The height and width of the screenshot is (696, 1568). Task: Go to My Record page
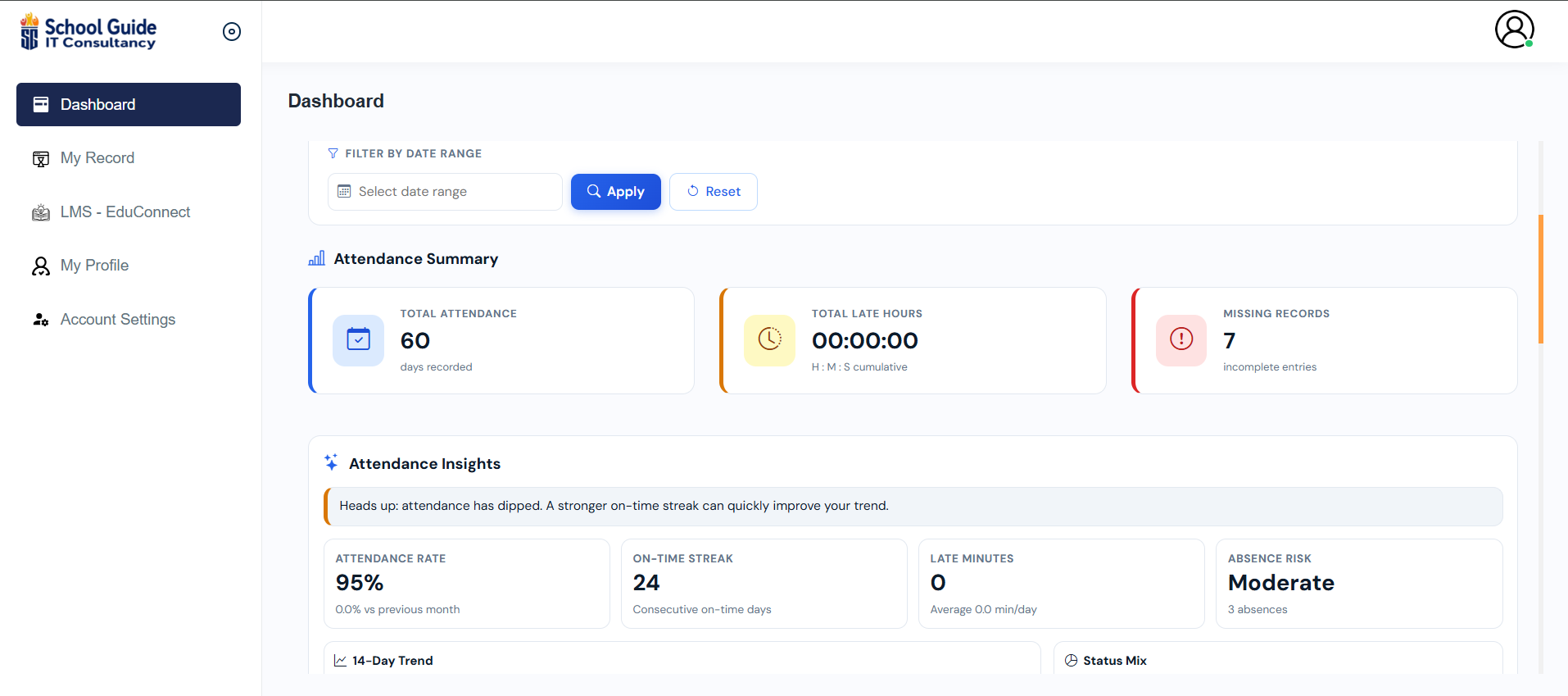(97, 158)
